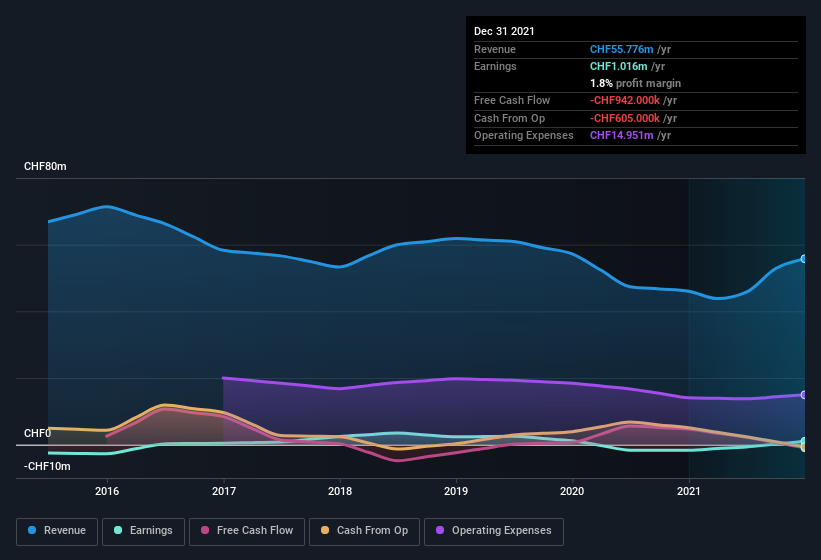Click the CHF55.776m revenue value
Viewport: 821px width, 560px height.
tap(622, 49)
